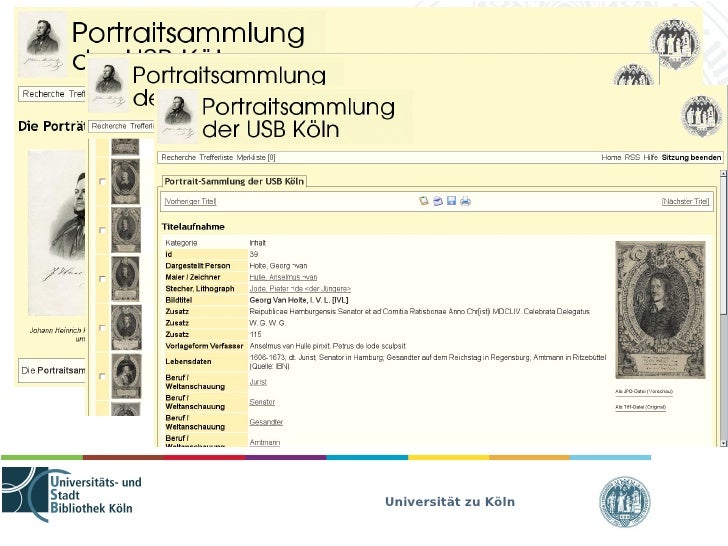Screen dimensions: 728x546
Task: Open the Als Tiff-Datei (Original) link
Action: pyautogui.click(x=641, y=407)
